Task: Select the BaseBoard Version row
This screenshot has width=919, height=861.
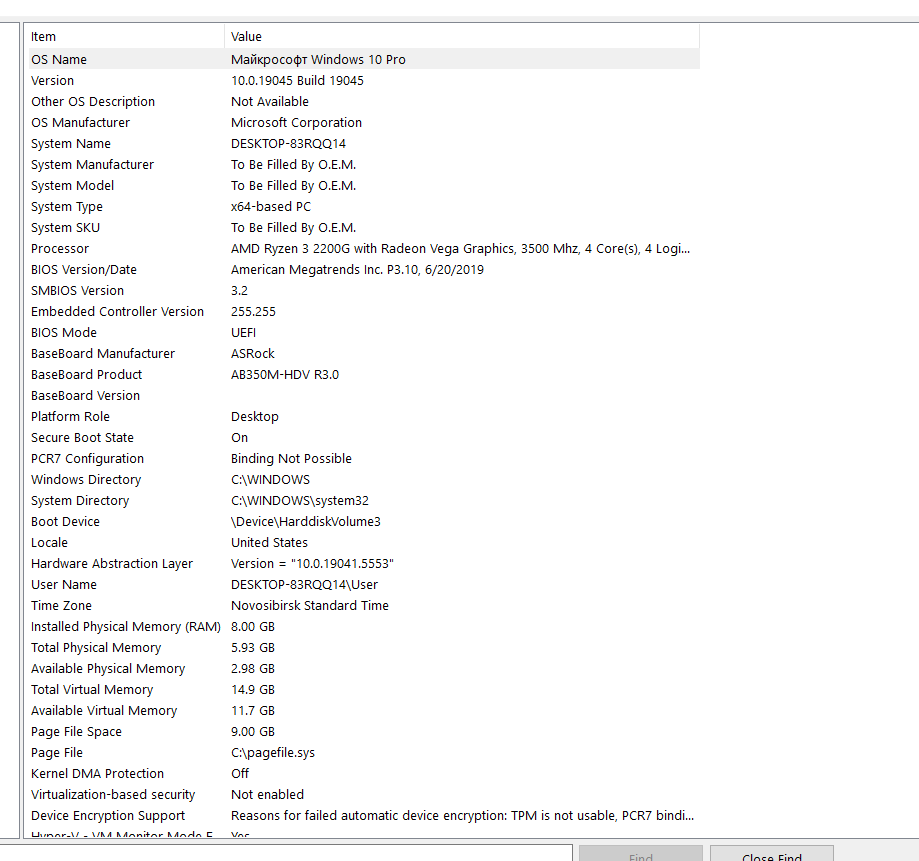Action: pyautogui.click(x=364, y=396)
